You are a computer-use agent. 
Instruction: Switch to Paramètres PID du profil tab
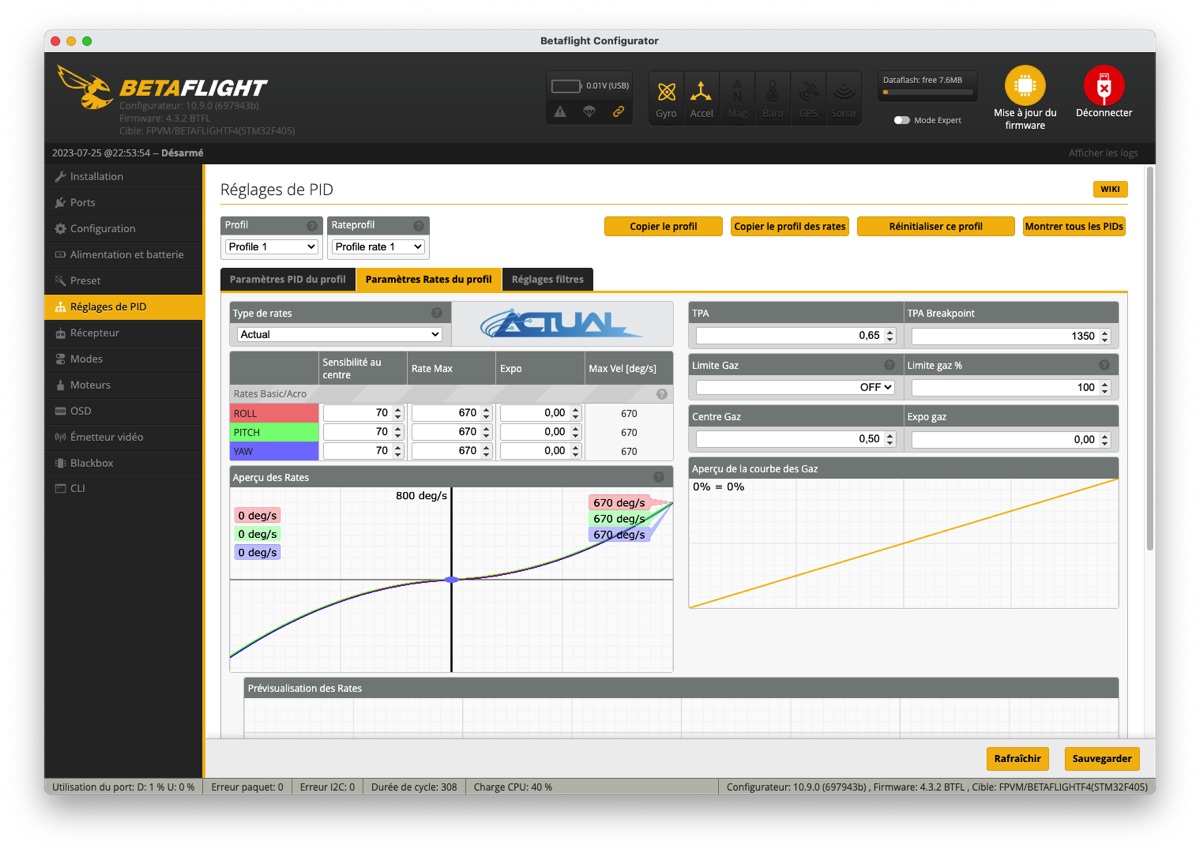tap(288, 280)
